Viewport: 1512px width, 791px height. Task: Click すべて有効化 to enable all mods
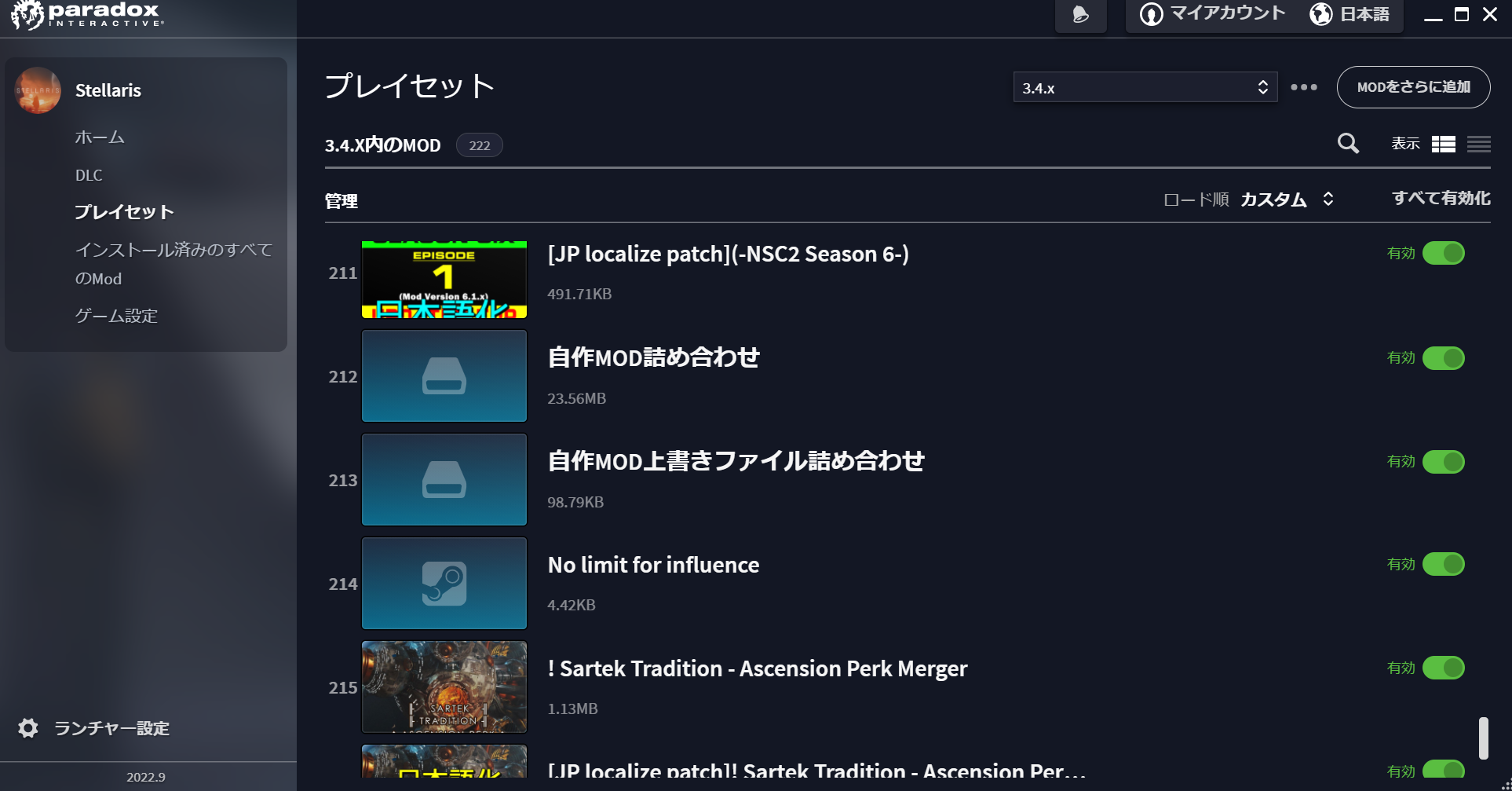pyautogui.click(x=1441, y=199)
